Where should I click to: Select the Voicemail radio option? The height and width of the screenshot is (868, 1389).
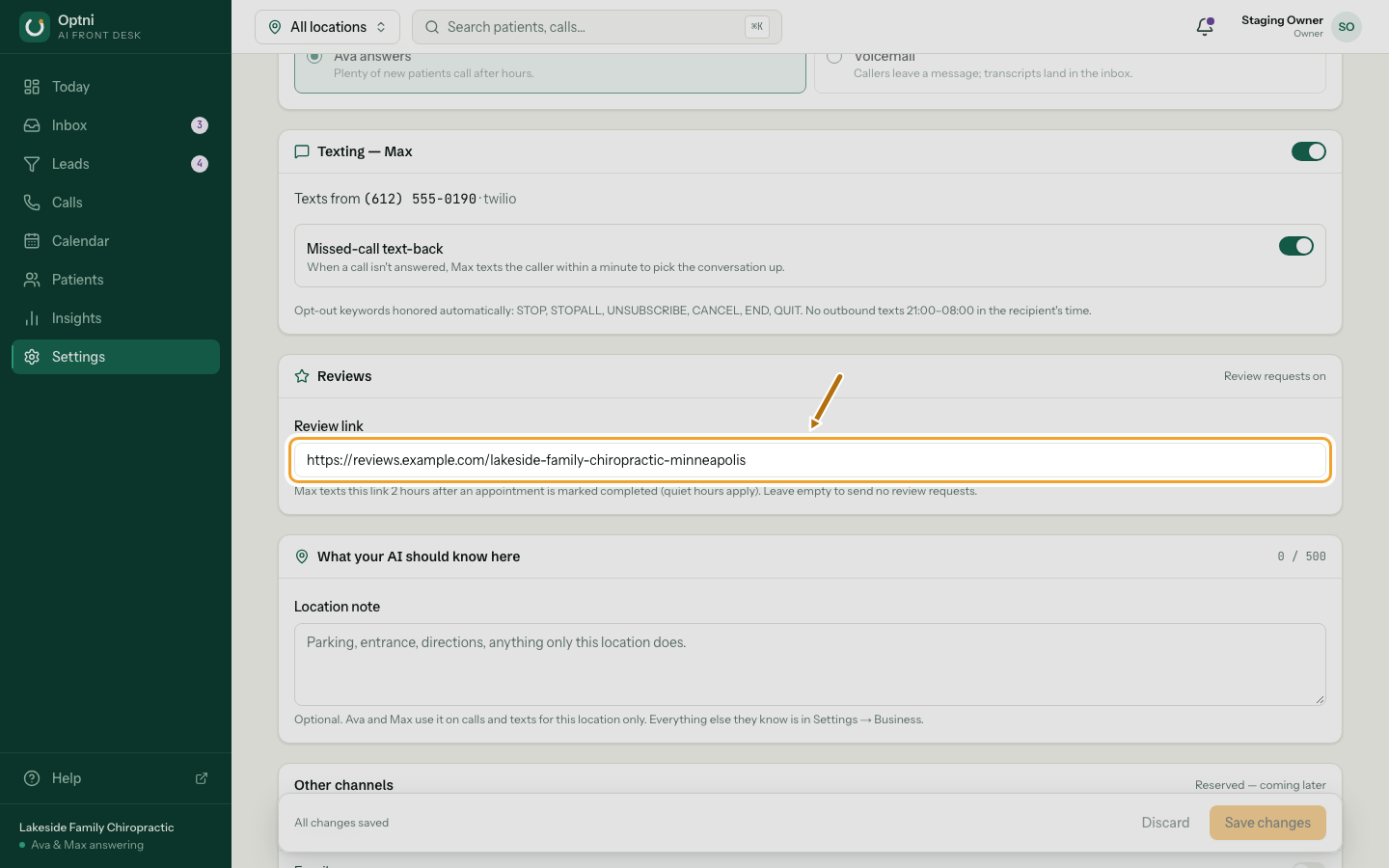coord(834,57)
